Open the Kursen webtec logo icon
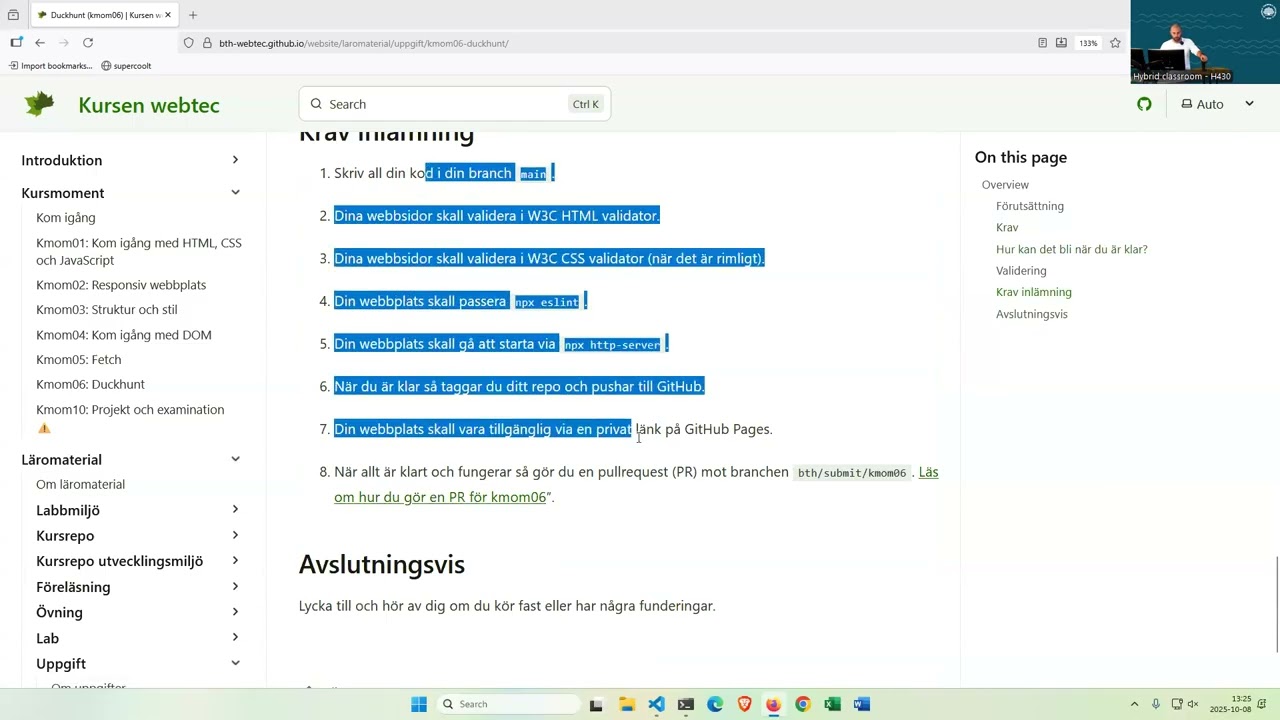Viewport: 1280px width, 720px height. click(x=39, y=104)
